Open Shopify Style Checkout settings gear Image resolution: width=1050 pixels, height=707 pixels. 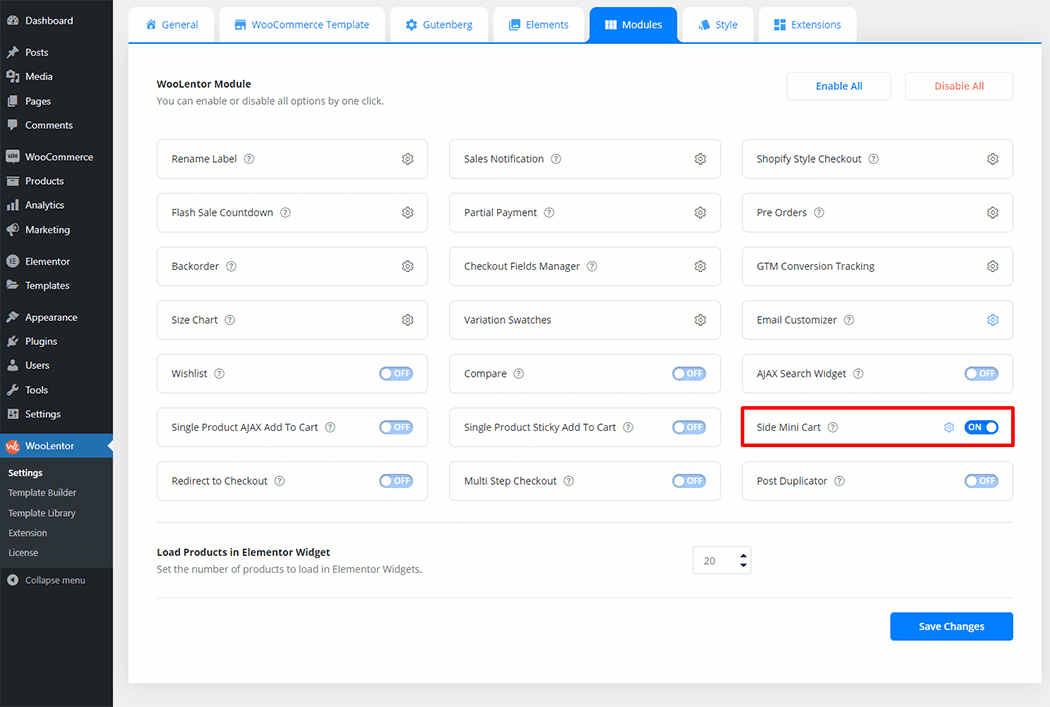pyautogui.click(x=992, y=159)
